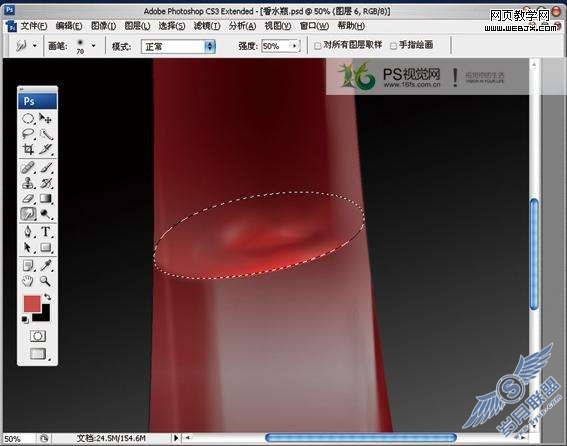567x446 pixels.
Task: Toggle Quick Mask mode button
Action: 38,336
